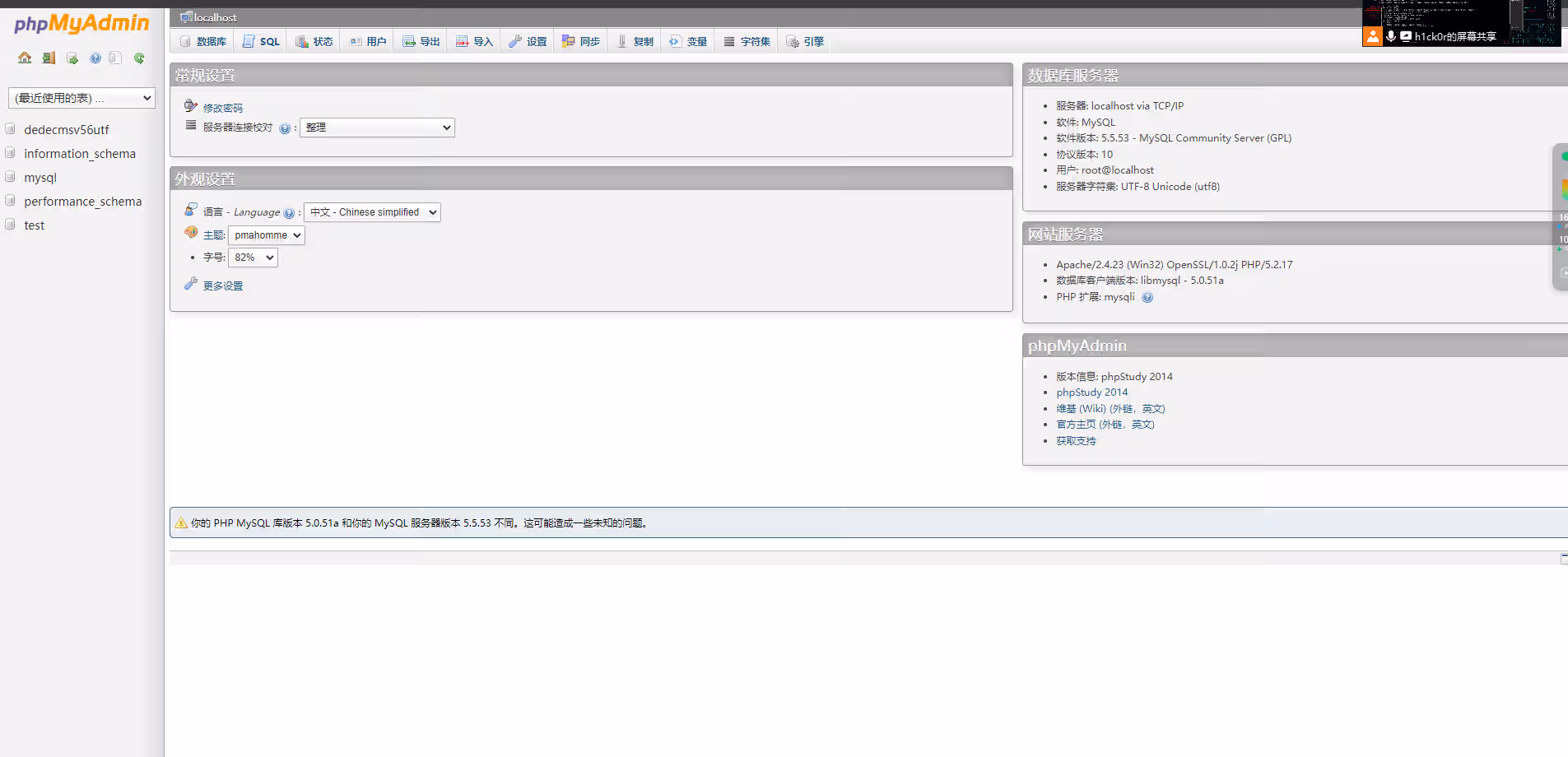
Task: Click help icon beside Language label
Action: 289,213
